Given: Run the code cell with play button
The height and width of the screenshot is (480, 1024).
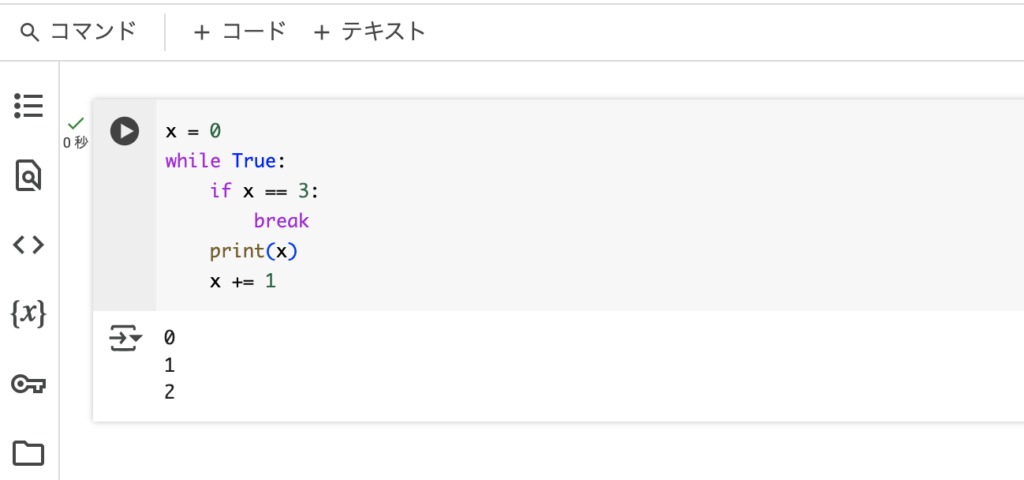Looking at the screenshot, I should (124, 131).
